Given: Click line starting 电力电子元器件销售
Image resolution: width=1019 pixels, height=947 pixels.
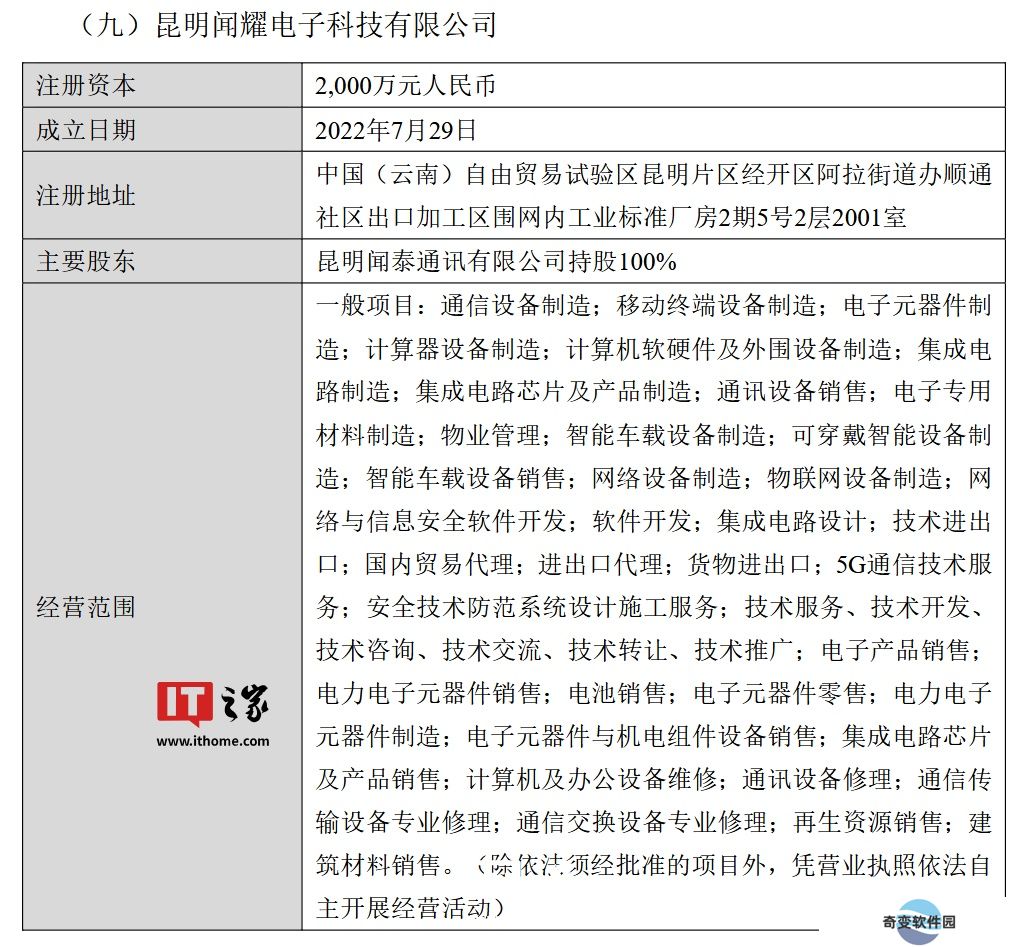Looking at the screenshot, I should pyautogui.click(x=654, y=694).
